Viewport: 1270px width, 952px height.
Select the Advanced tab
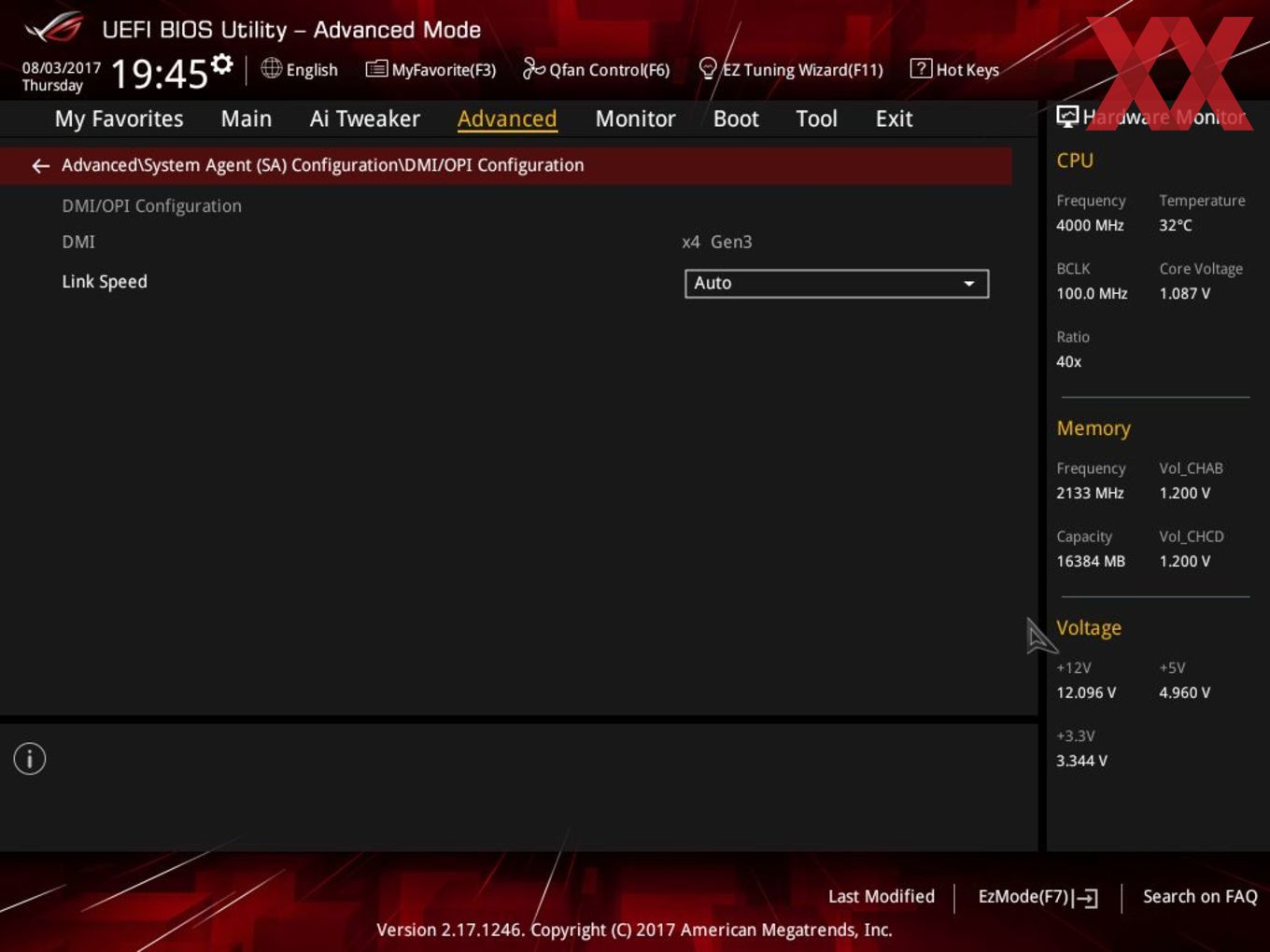click(507, 119)
